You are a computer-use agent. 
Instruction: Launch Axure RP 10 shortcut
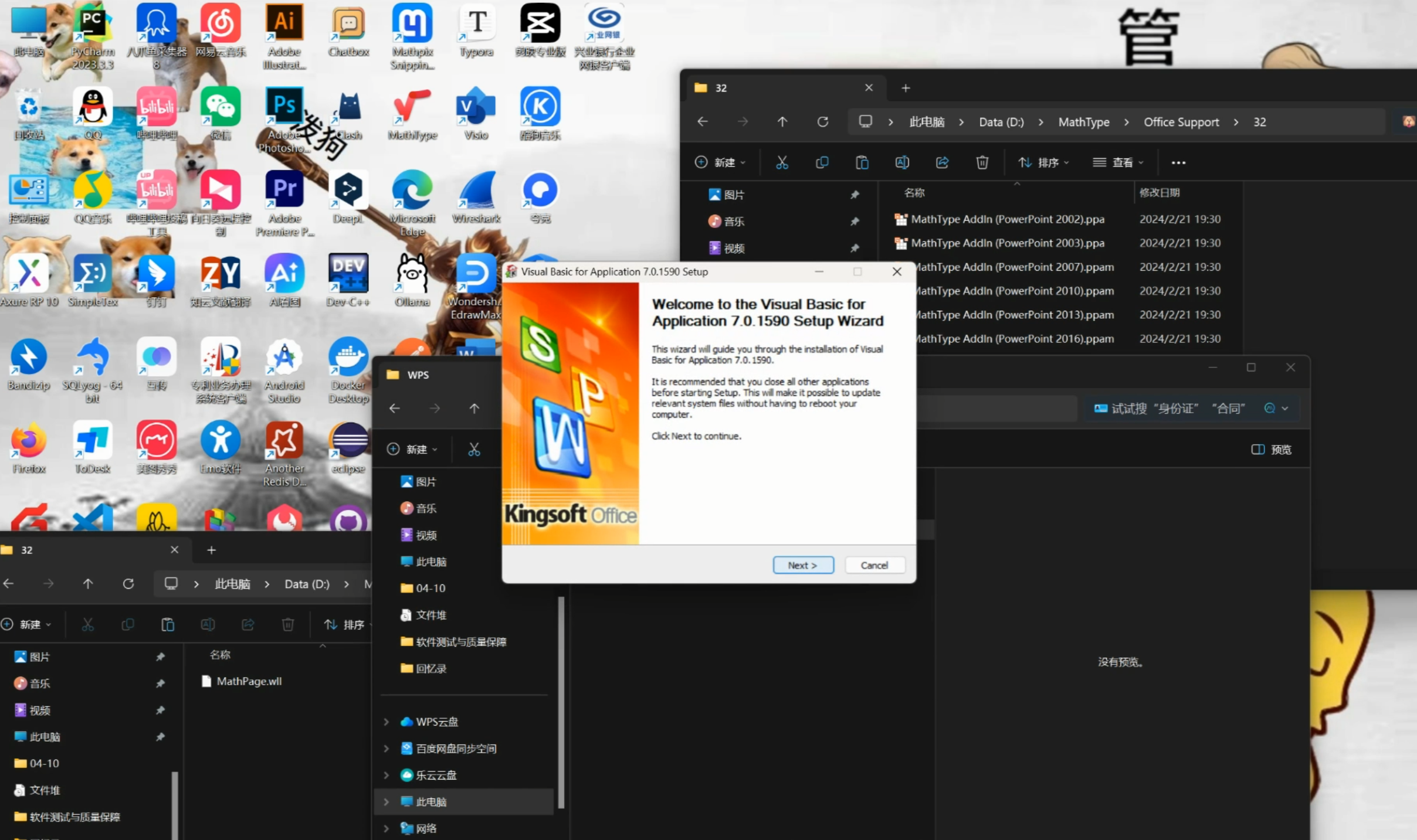pos(29,281)
